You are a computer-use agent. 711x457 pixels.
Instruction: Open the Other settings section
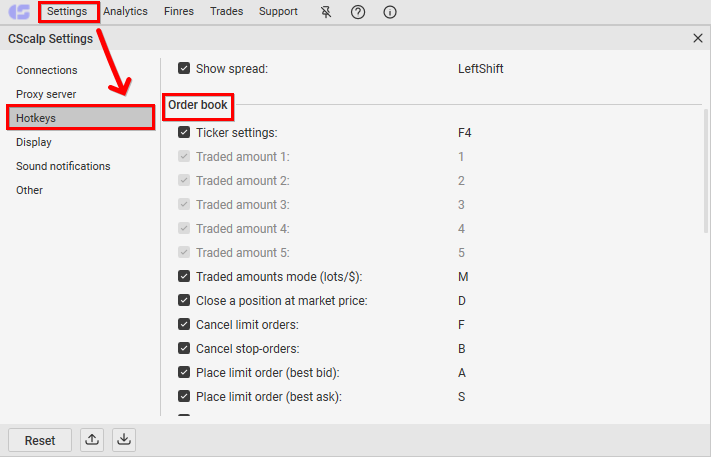[29, 190]
